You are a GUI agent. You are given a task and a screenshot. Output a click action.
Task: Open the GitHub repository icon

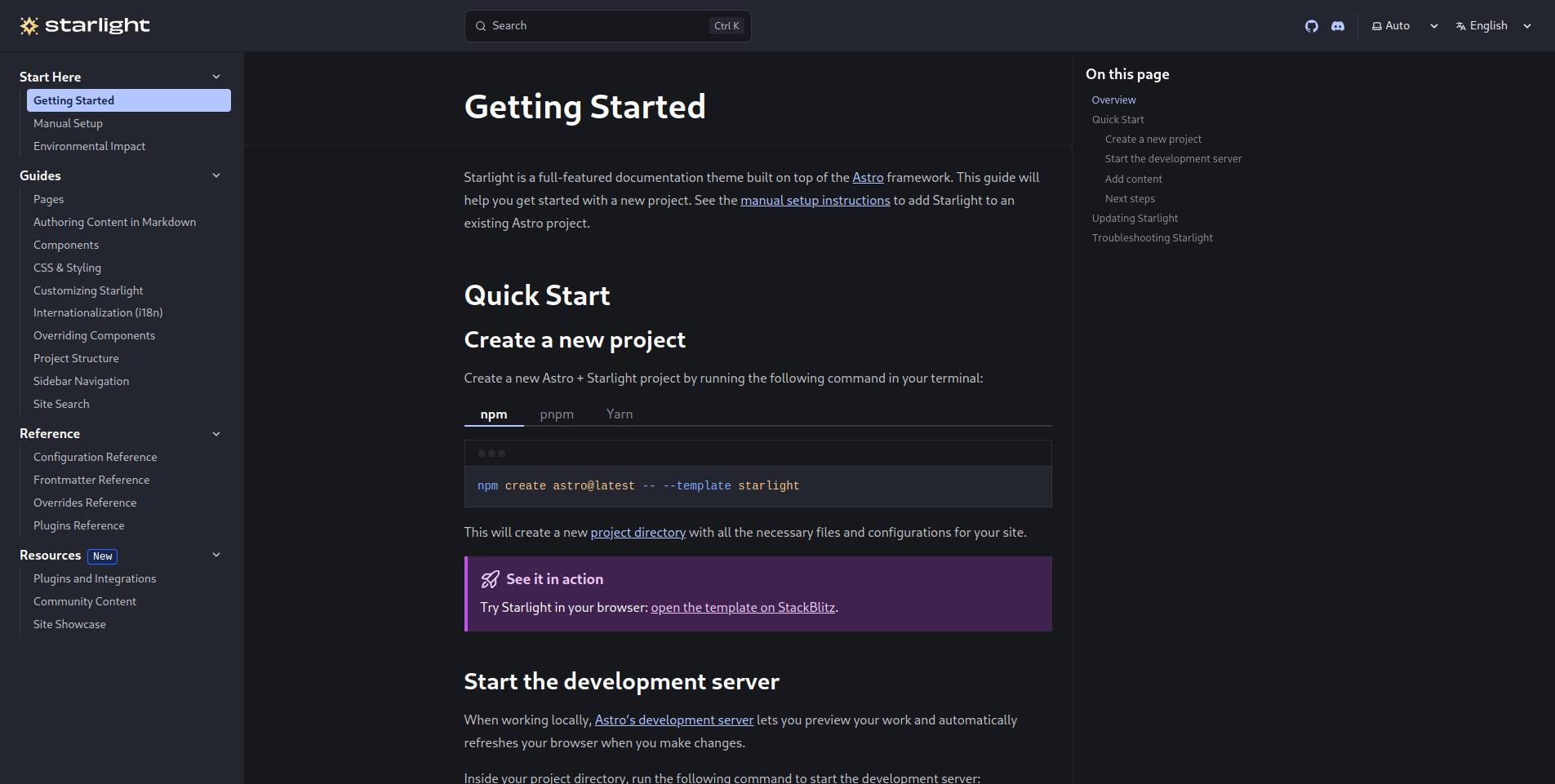(x=1311, y=26)
